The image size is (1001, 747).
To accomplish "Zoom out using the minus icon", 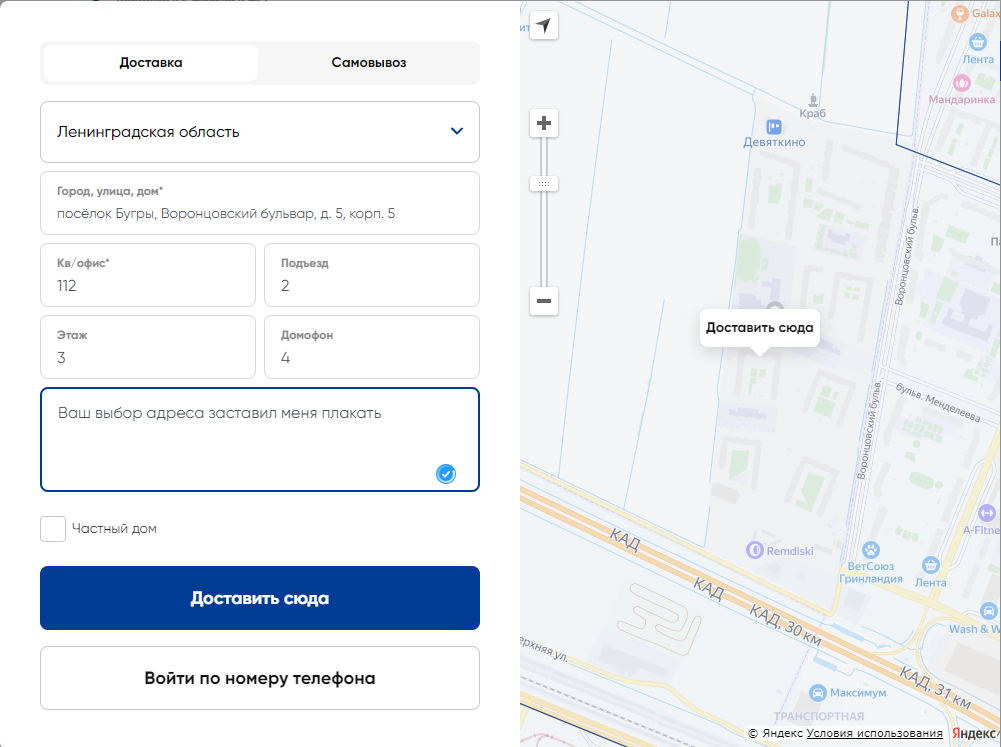I will point(543,301).
